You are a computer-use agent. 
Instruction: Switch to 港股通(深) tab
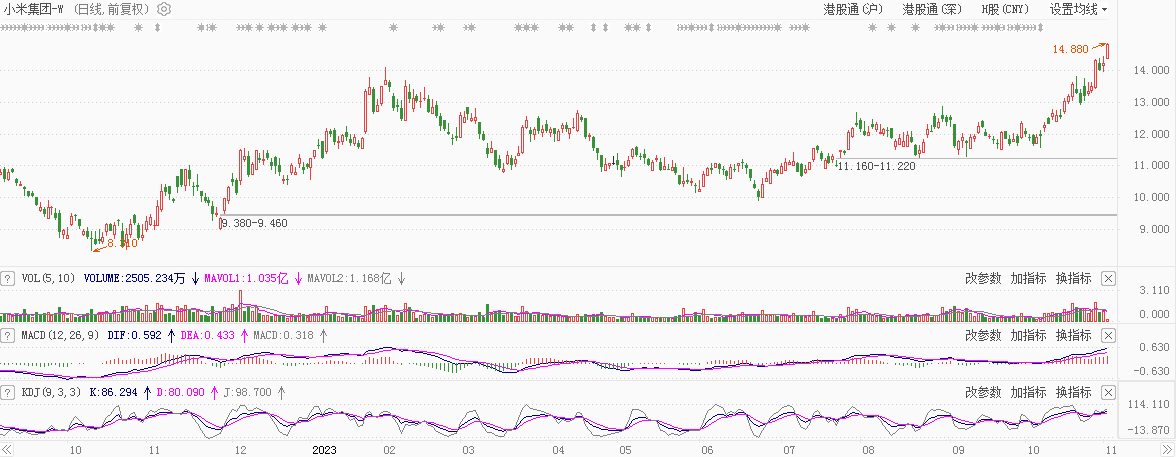click(932, 9)
